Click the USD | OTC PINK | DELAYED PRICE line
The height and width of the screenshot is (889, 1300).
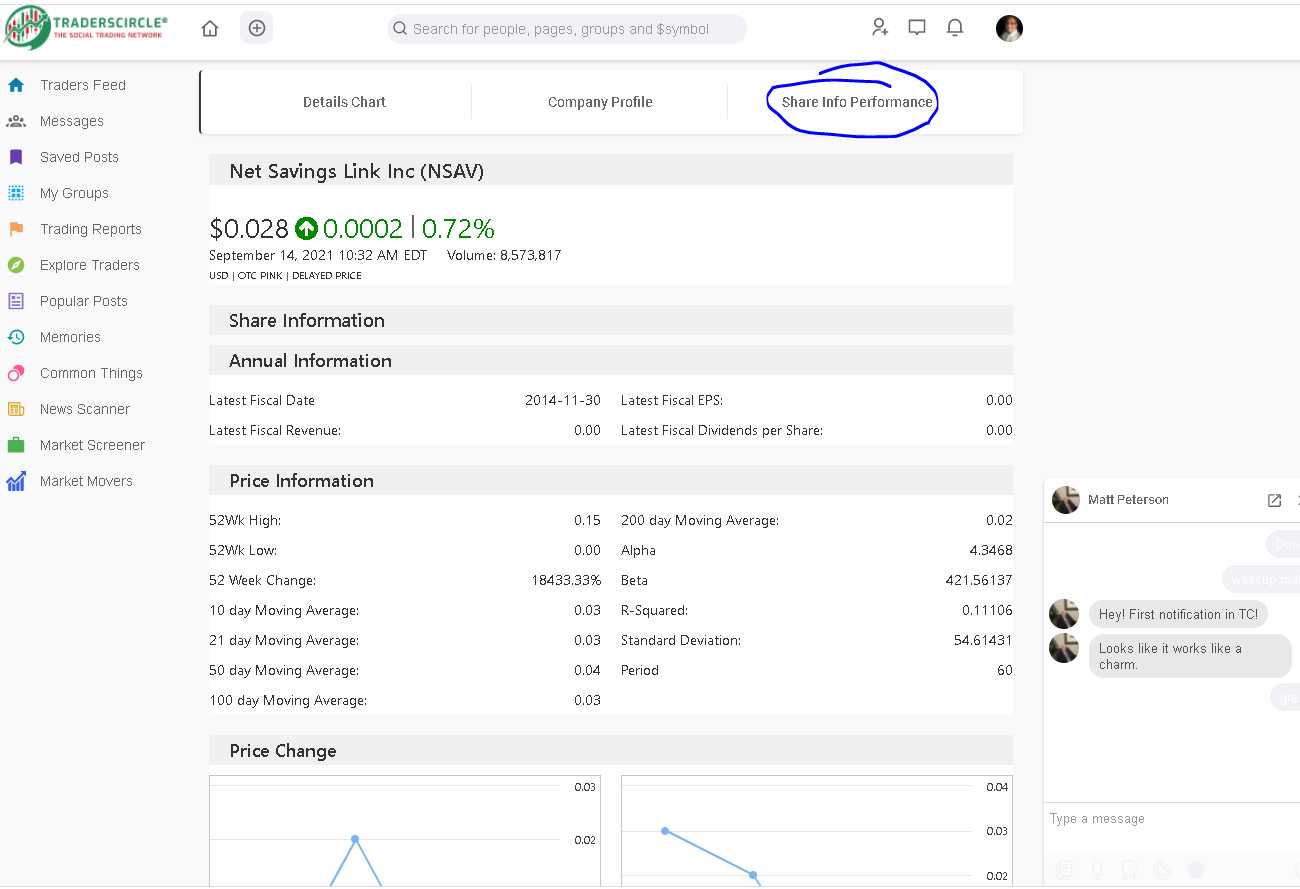click(285, 275)
